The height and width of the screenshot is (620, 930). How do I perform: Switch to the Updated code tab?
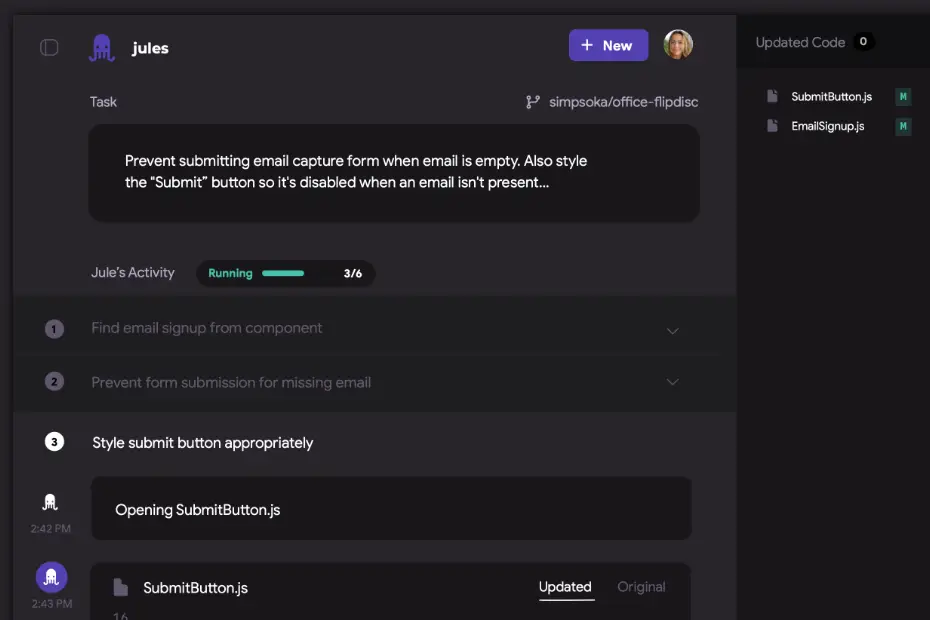point(565,587)
